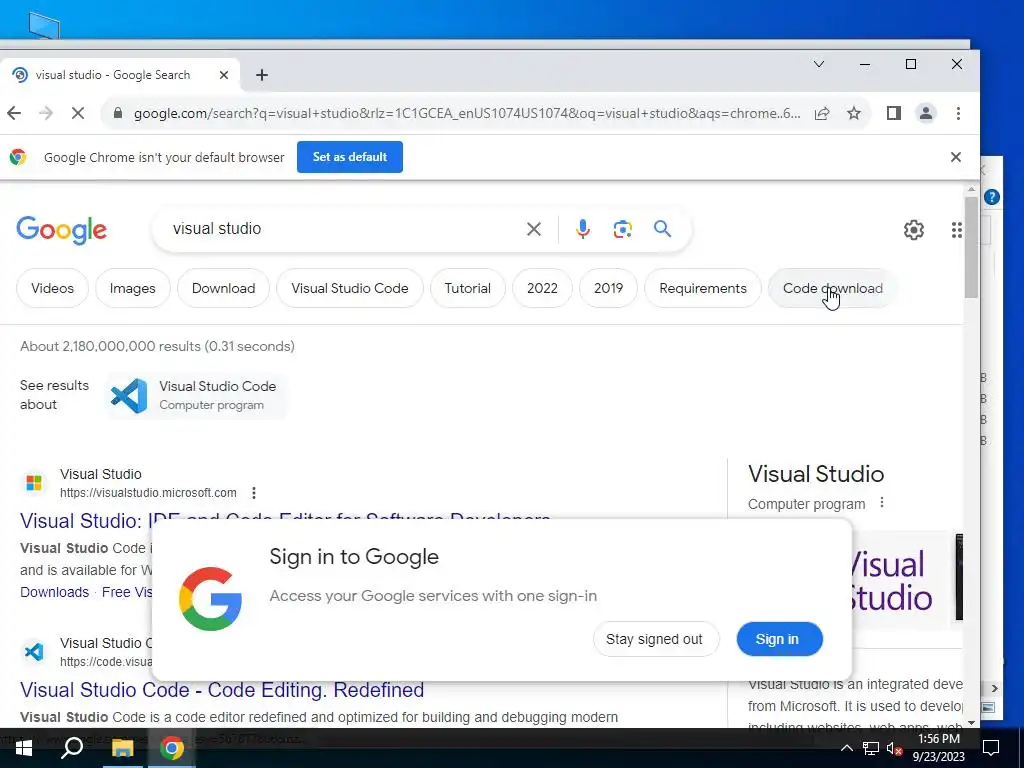Open File Explorer from the taskbar

tap(122, 748)
